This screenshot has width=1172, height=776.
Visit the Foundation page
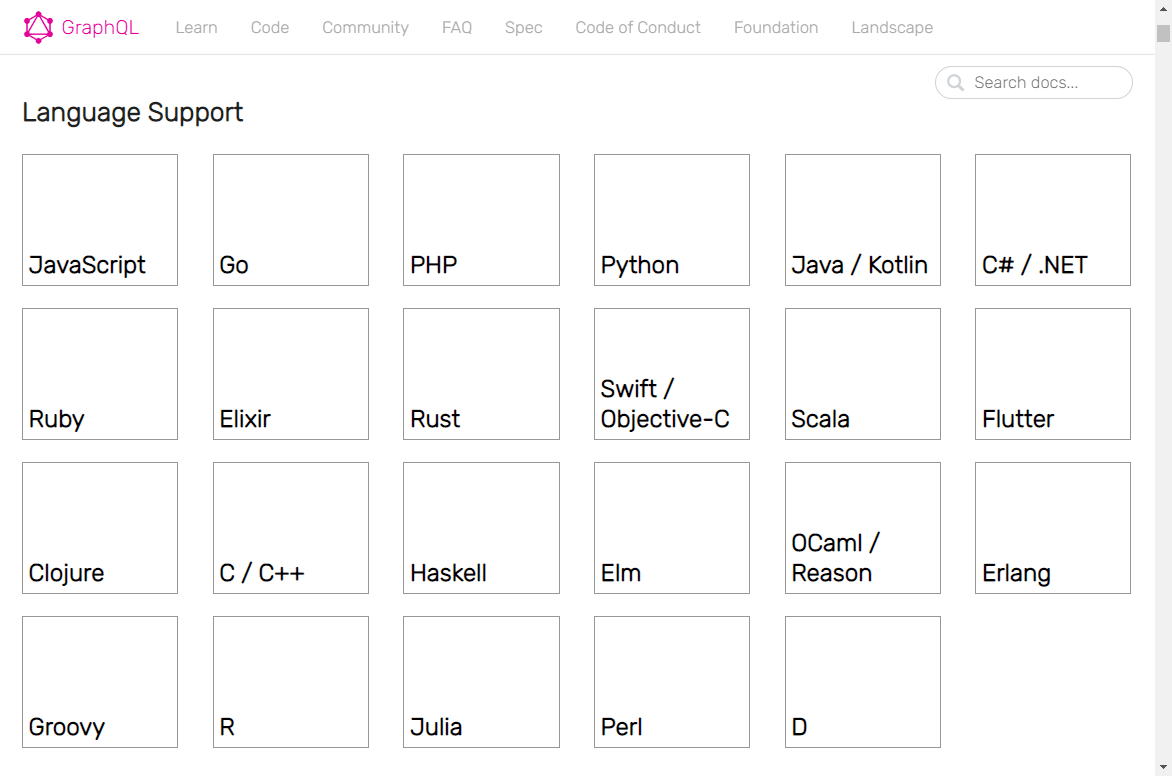pyautogui.click(x=776, y=27)
